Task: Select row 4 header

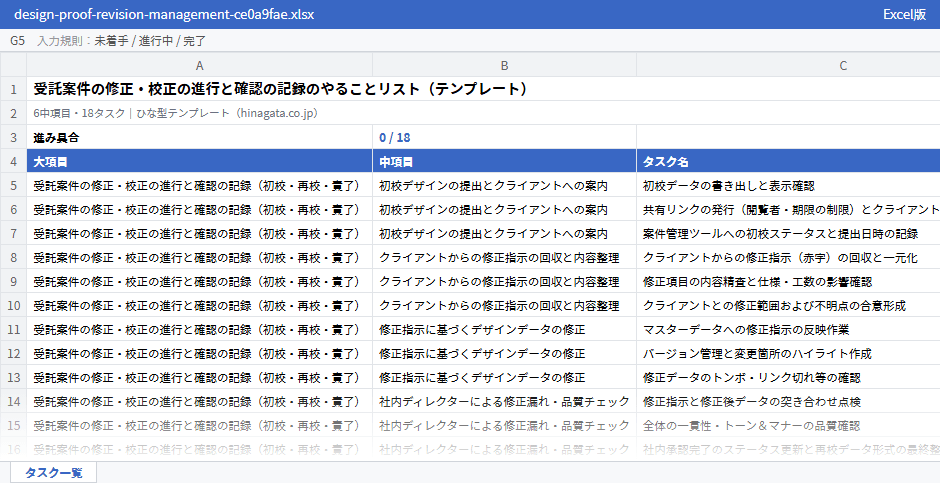Action: click(13, 162)
